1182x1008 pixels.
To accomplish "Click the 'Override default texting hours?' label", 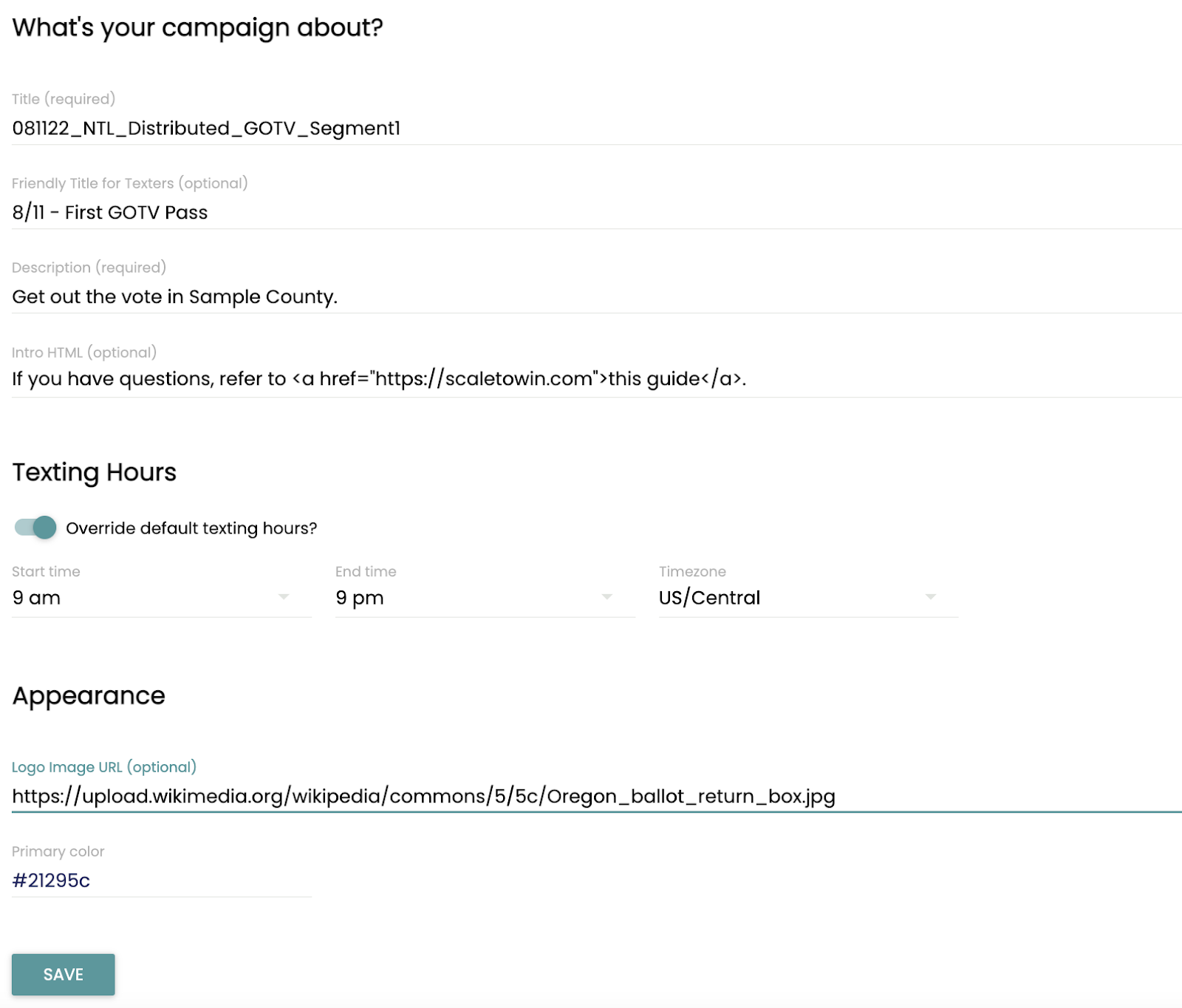I will (191, 528).
